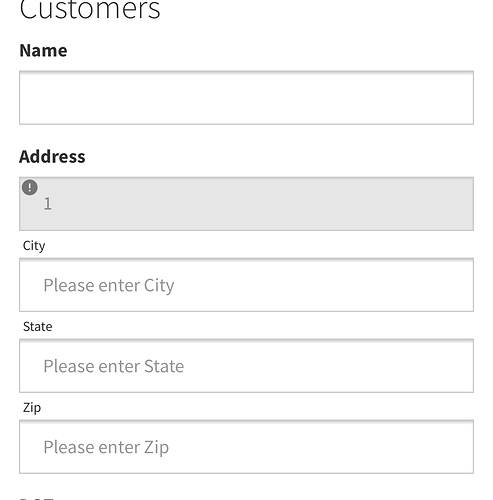Click the partially visible label below Zip
493x500 pixels.
coord(37,499)
